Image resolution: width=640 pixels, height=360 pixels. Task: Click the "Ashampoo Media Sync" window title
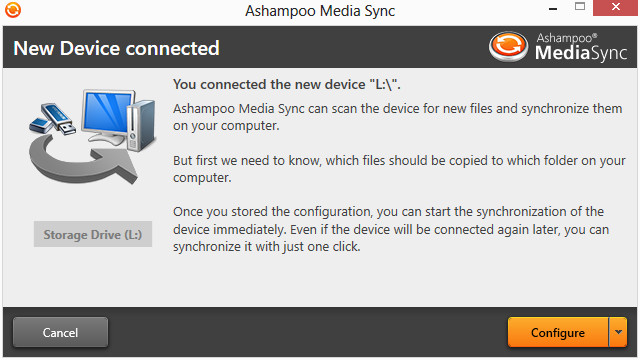320,11
